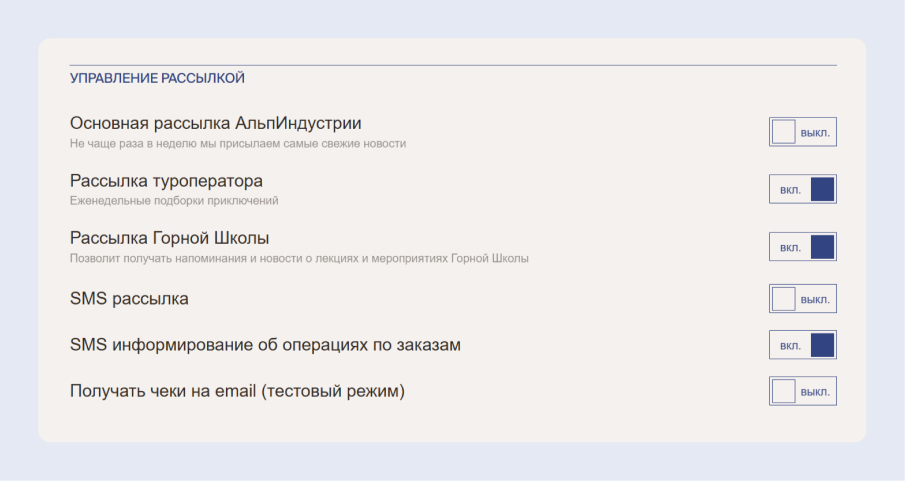Turn off the Рассылка Горной Школы switch
Viewport: 905px width, 481px height.
tap(802, 247)
